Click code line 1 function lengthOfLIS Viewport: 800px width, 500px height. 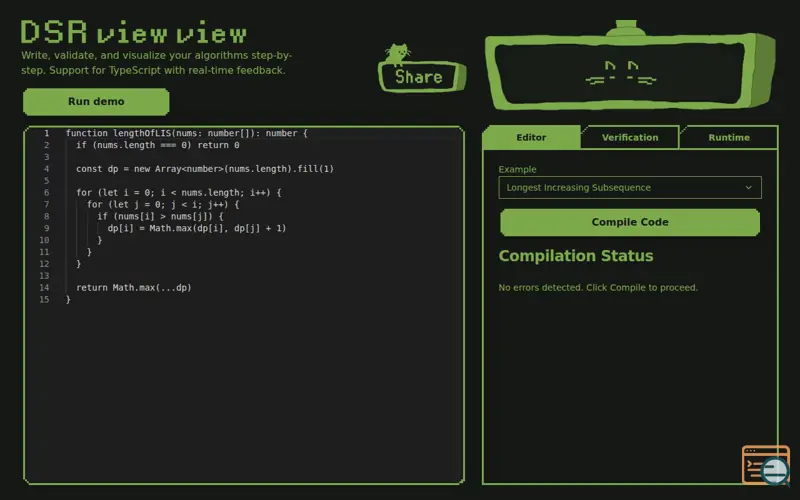[x=187, y=133]
